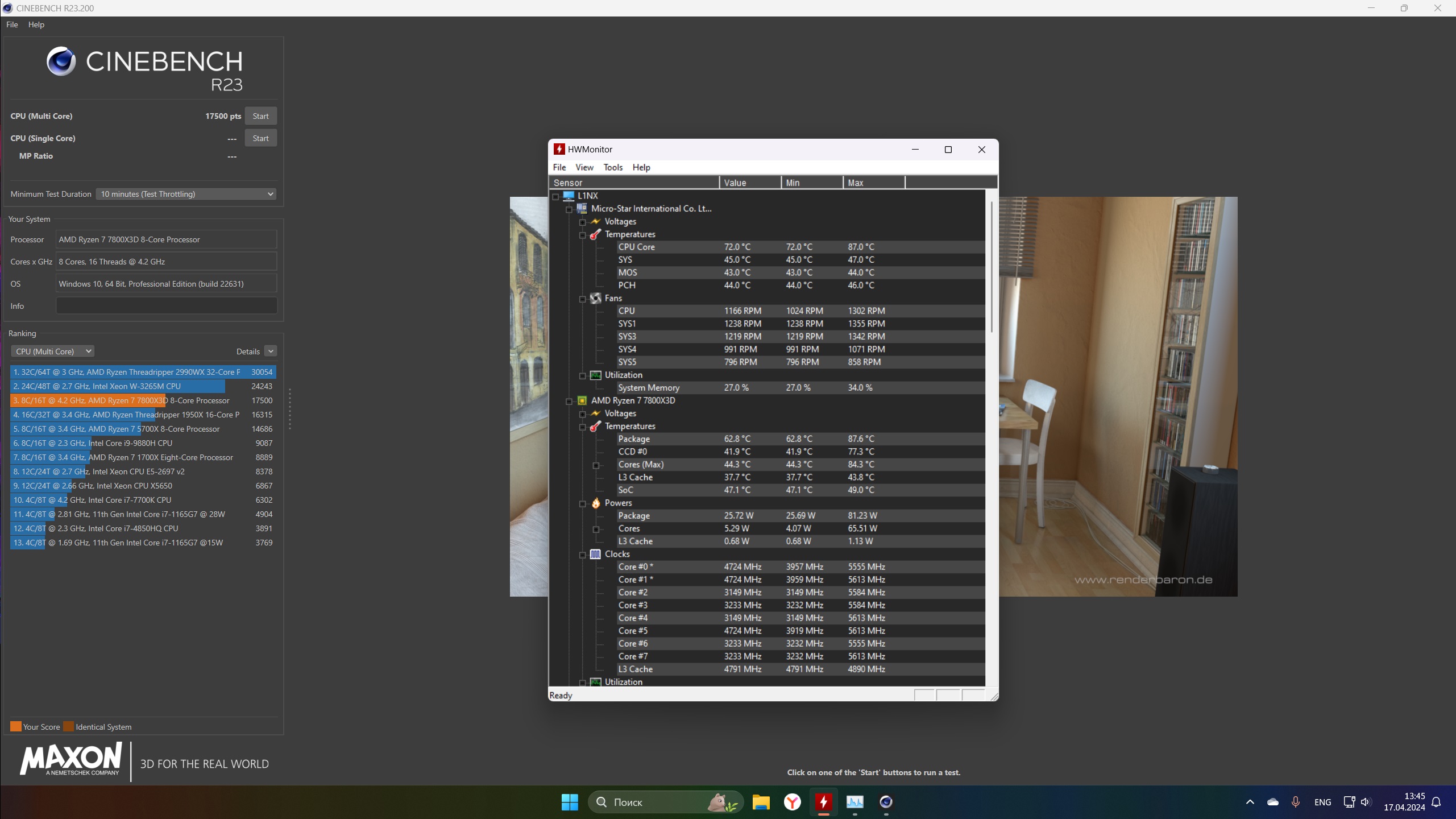
Task: Open the Cinebench Help menu
Action: click(36, 24)
